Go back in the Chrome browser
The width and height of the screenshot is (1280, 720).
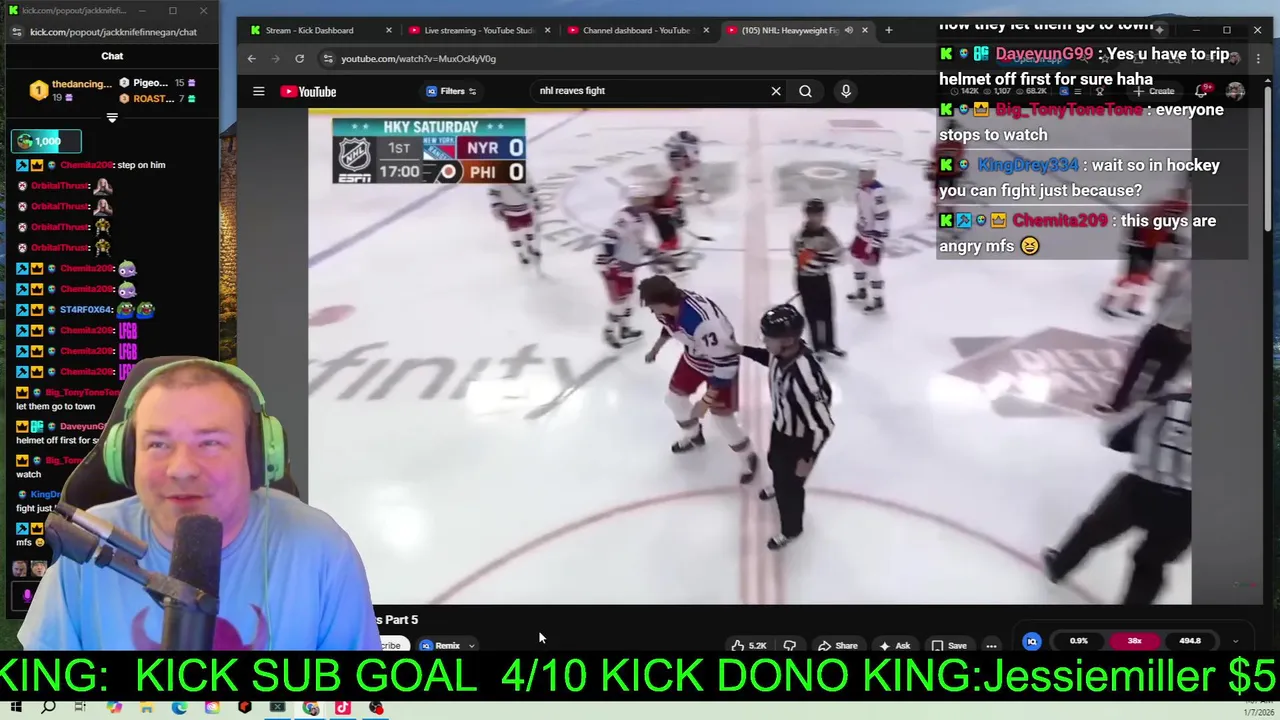[x=252, y=59]
